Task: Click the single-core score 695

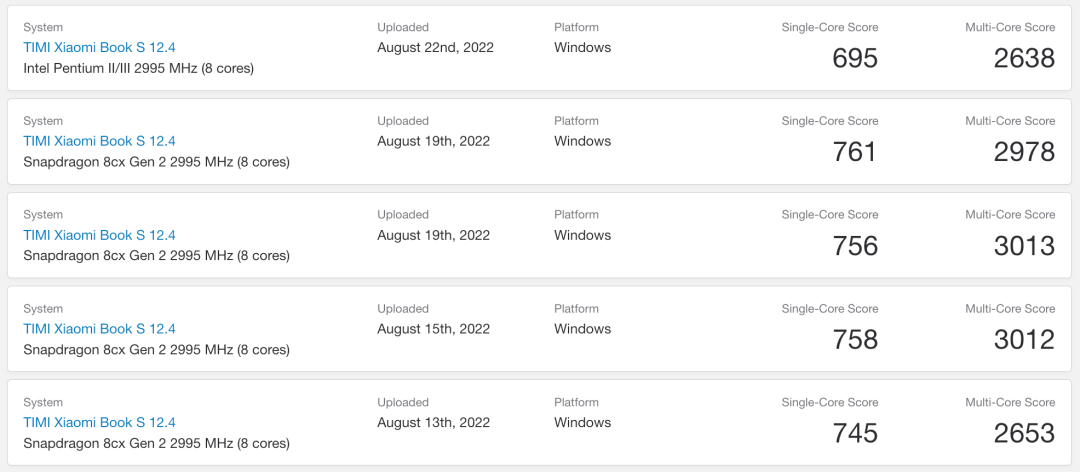Action: [x=855, y=59]
